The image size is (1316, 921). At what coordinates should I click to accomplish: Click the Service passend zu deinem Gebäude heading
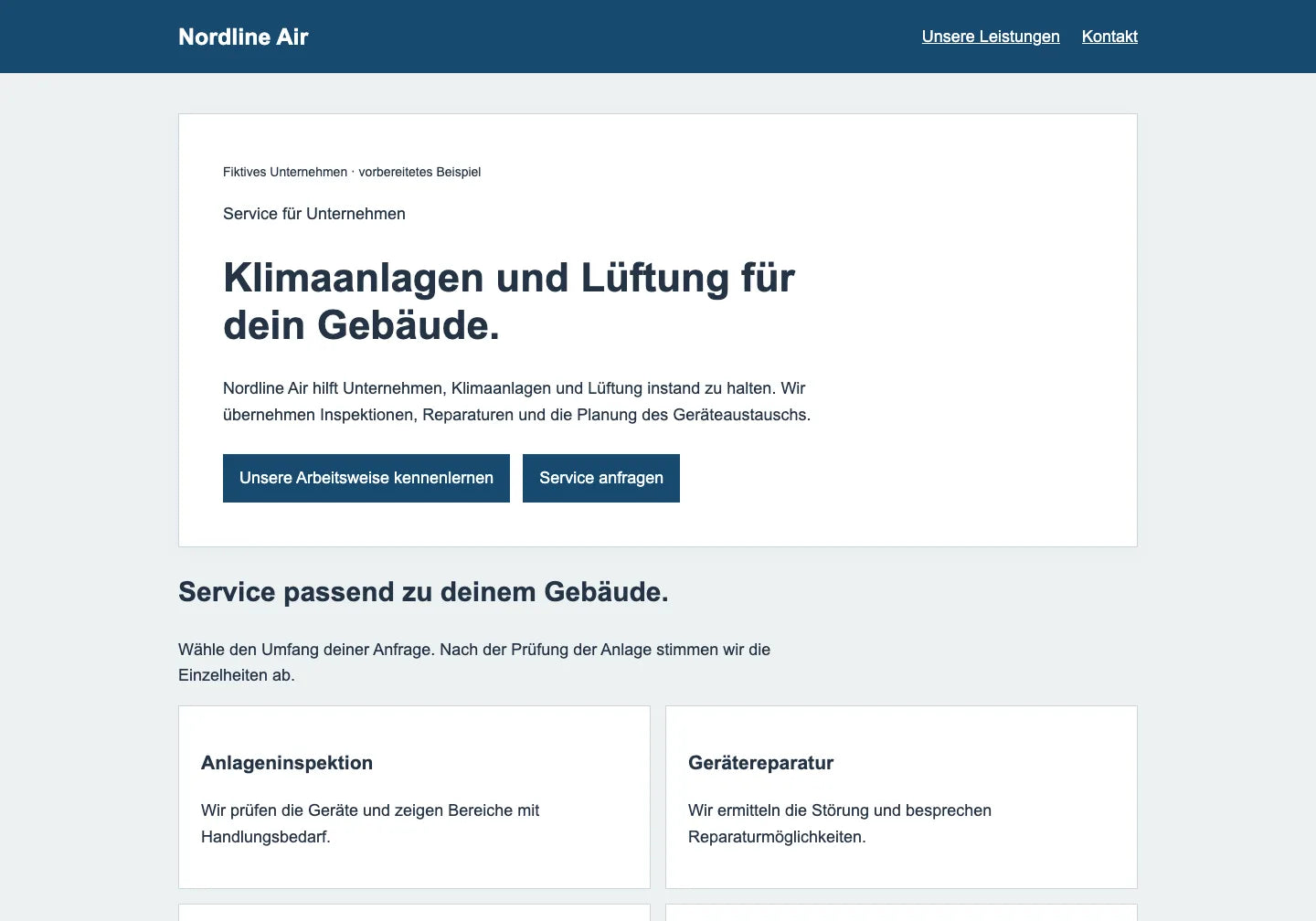coord(423,592)
